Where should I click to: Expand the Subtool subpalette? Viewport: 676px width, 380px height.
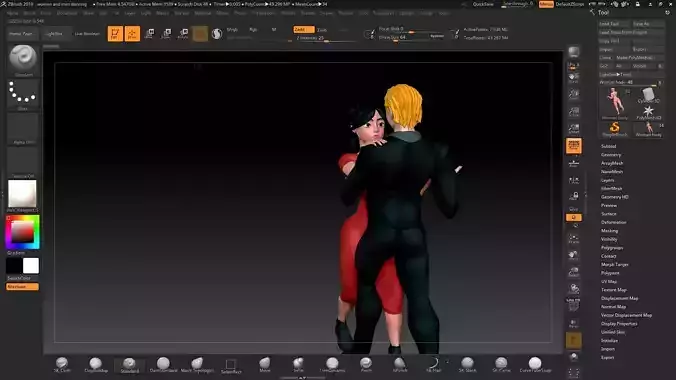coord(608,146)
